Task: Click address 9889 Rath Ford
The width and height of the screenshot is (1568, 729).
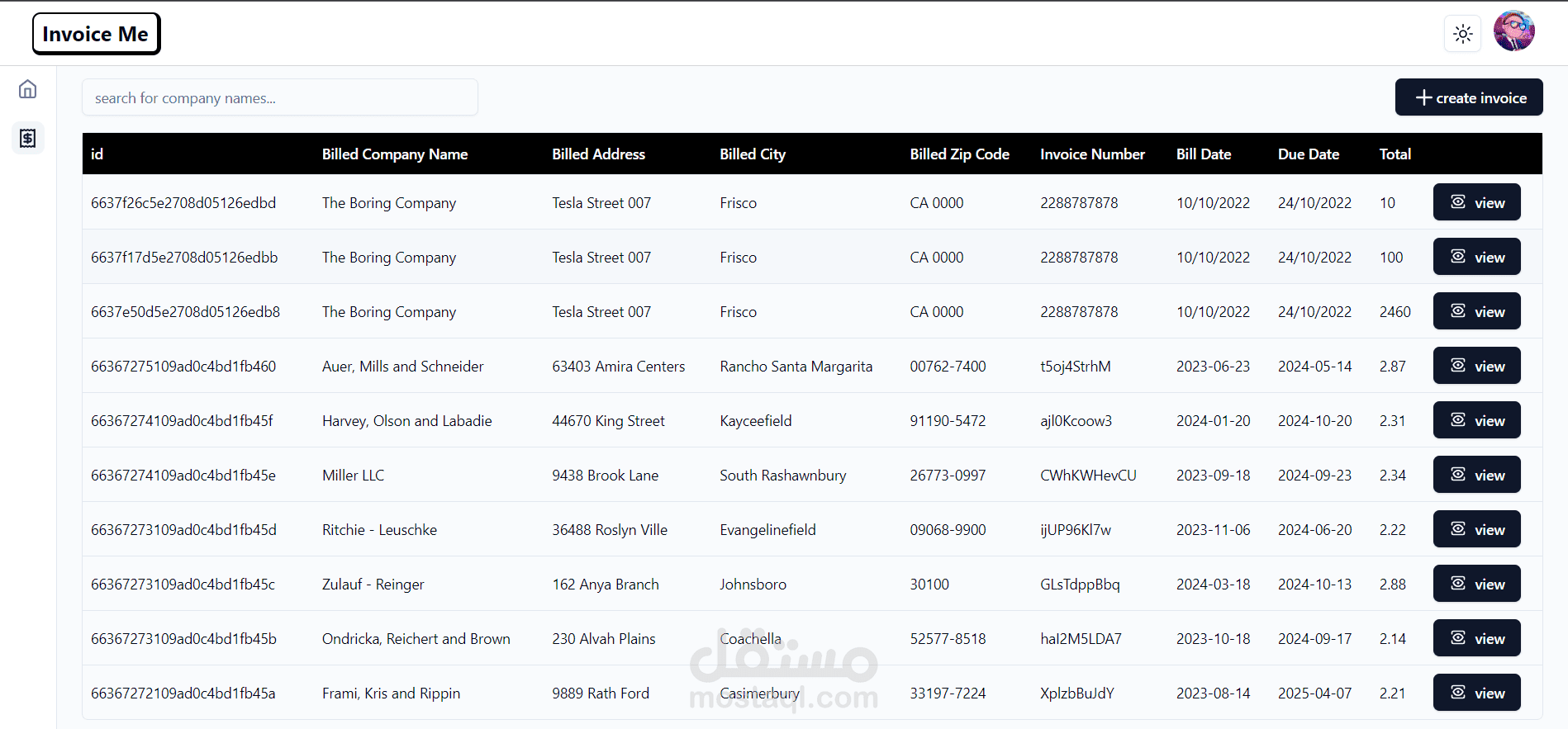Action: (x=601, y=693)
